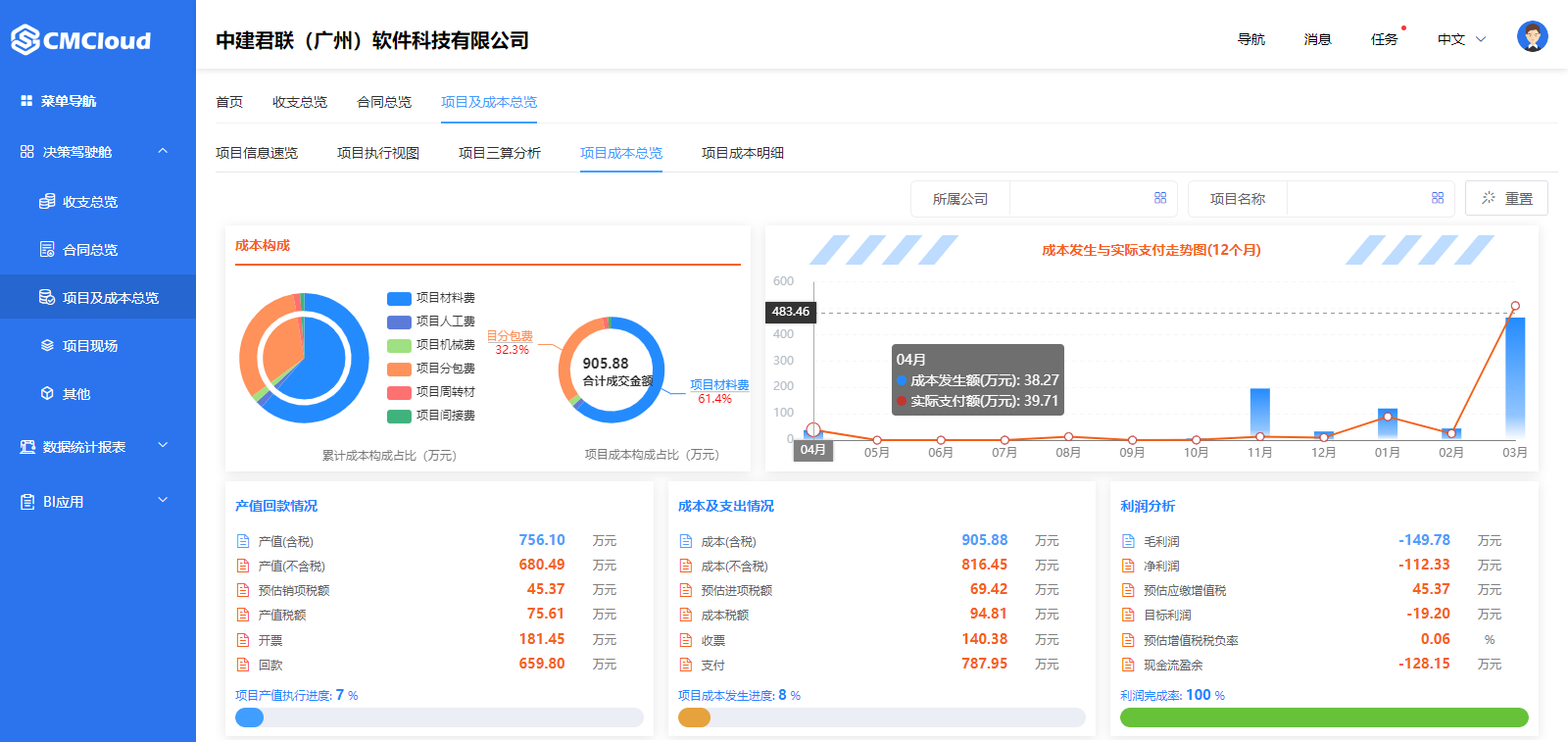Toggle 项目间接费 legend series
Viewport: 1568px width, 742px height.
tap(431, 416)
